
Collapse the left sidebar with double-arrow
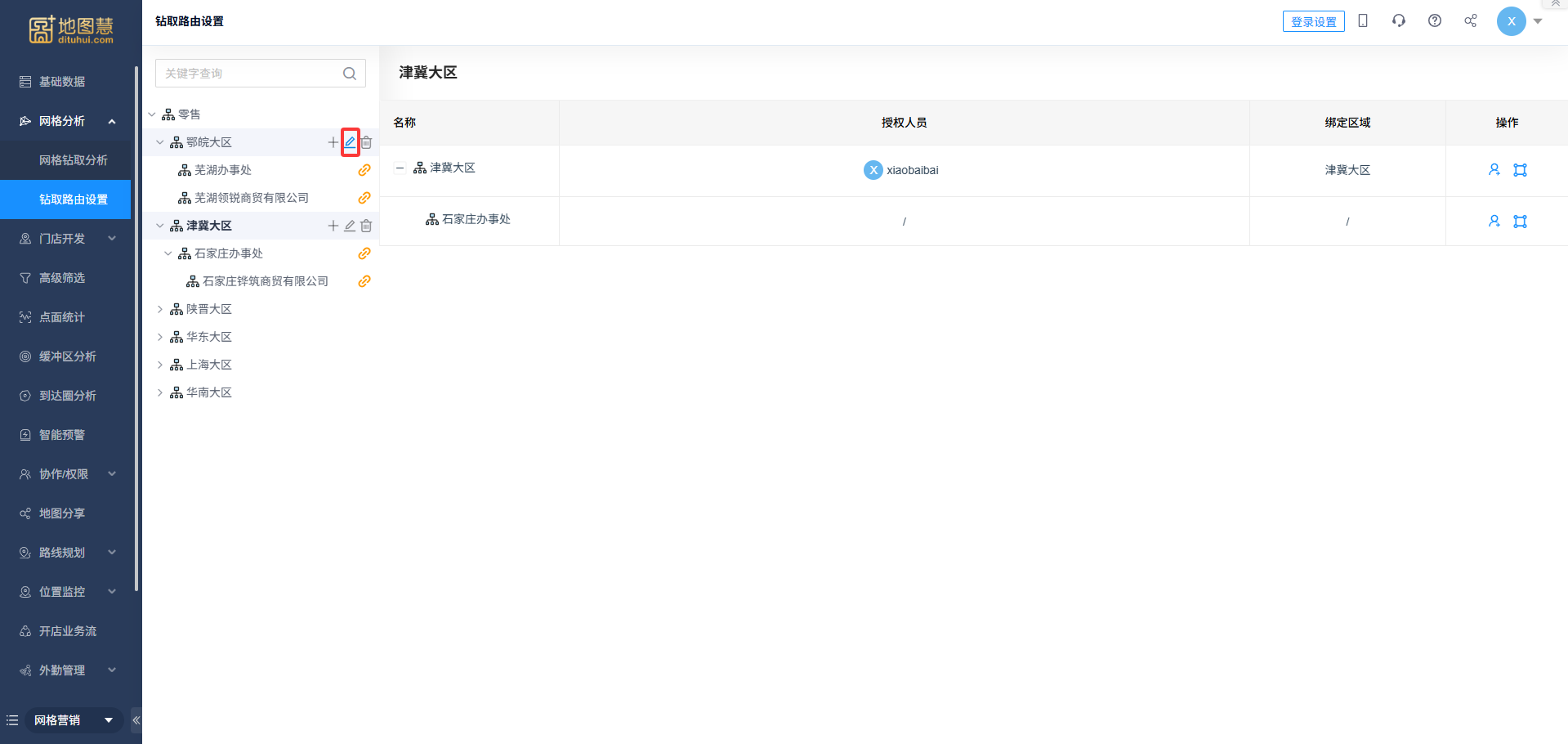point(136,720)
